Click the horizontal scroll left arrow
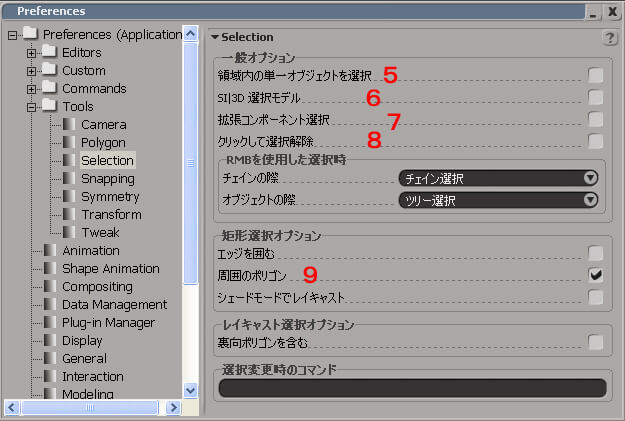Image resolution: width=625 pixels, height=421 pixels. [x=12, y=407]
